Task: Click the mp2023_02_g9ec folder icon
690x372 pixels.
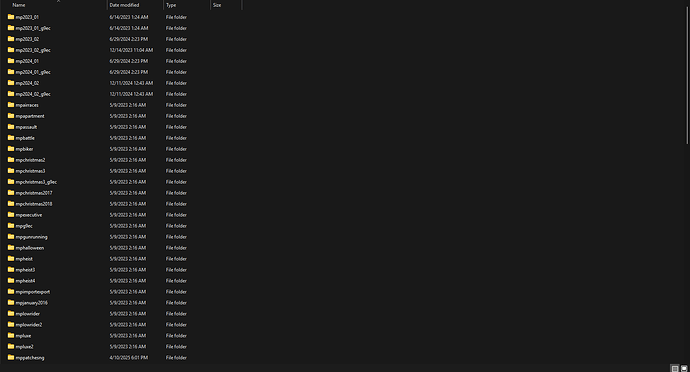Action: click(x=11, y=50)
